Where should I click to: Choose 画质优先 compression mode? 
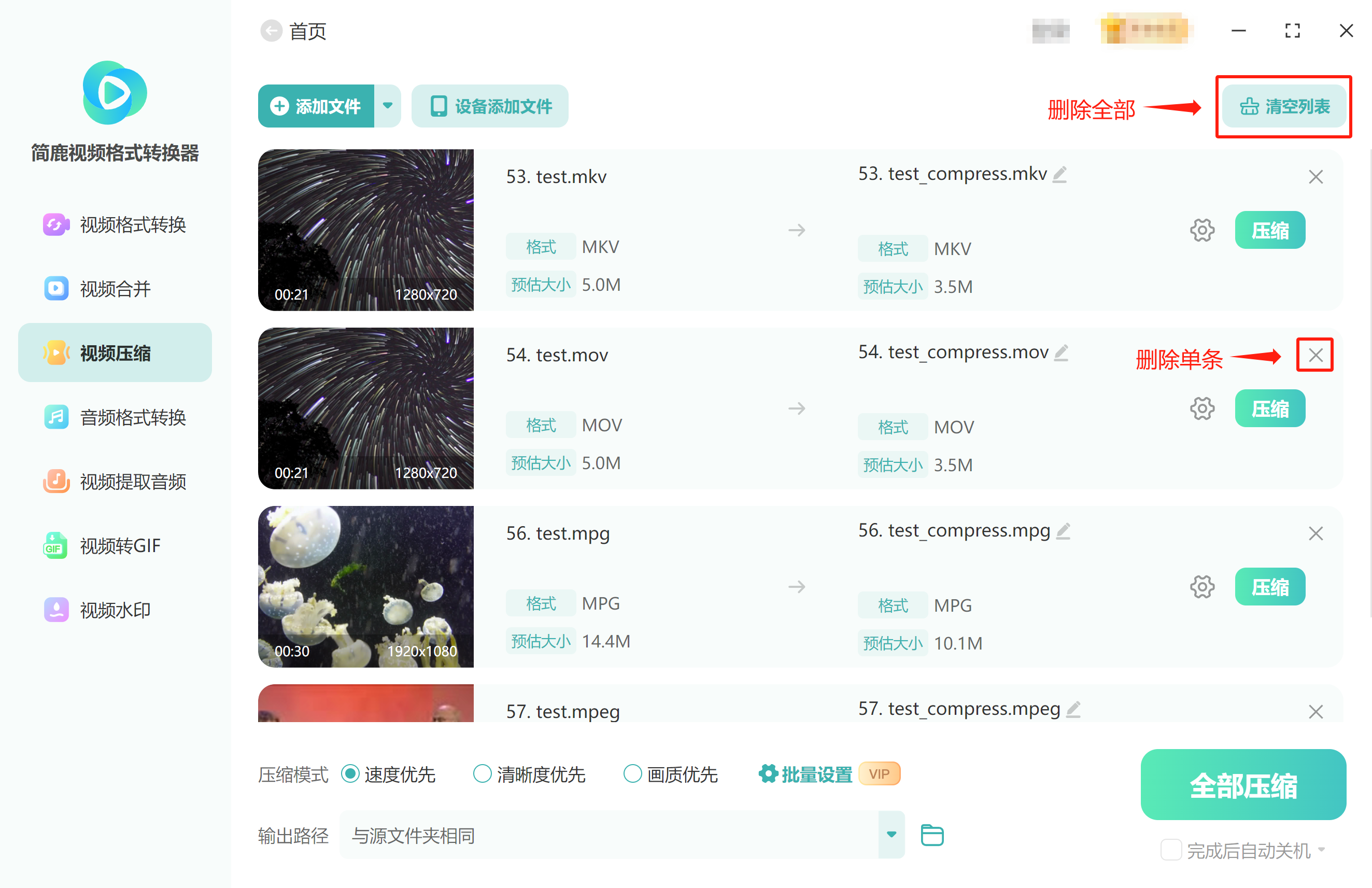[670, 774]
